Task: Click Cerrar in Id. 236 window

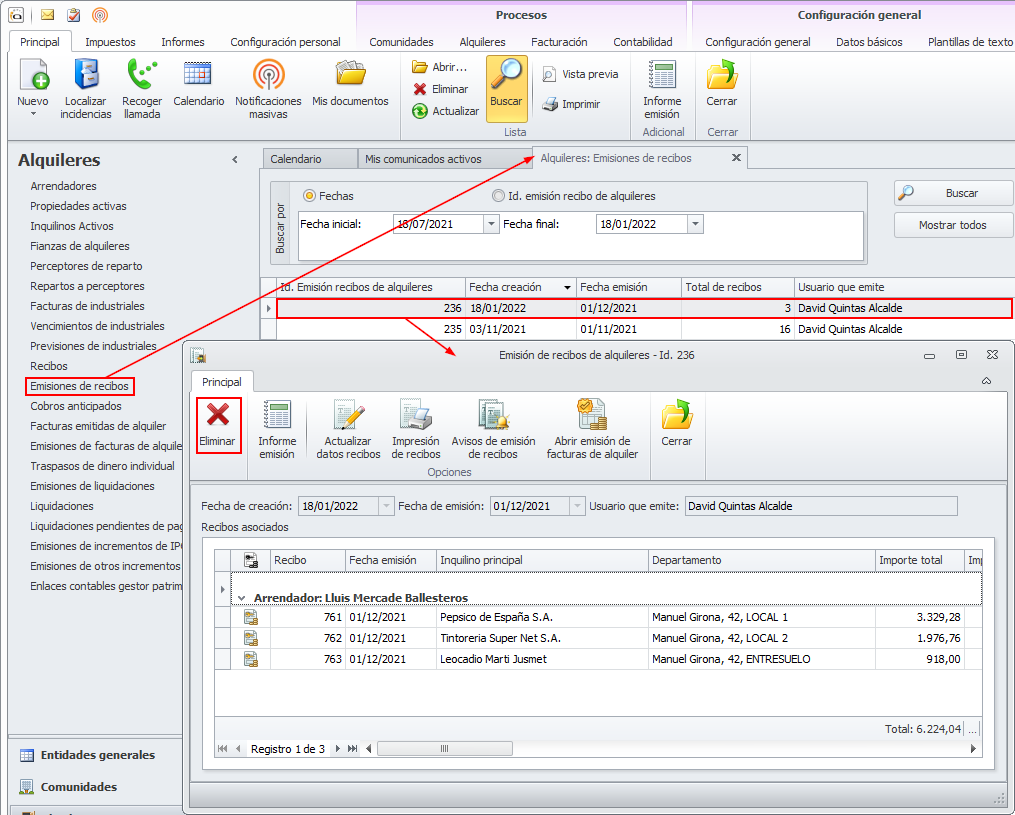Action: 676,423
